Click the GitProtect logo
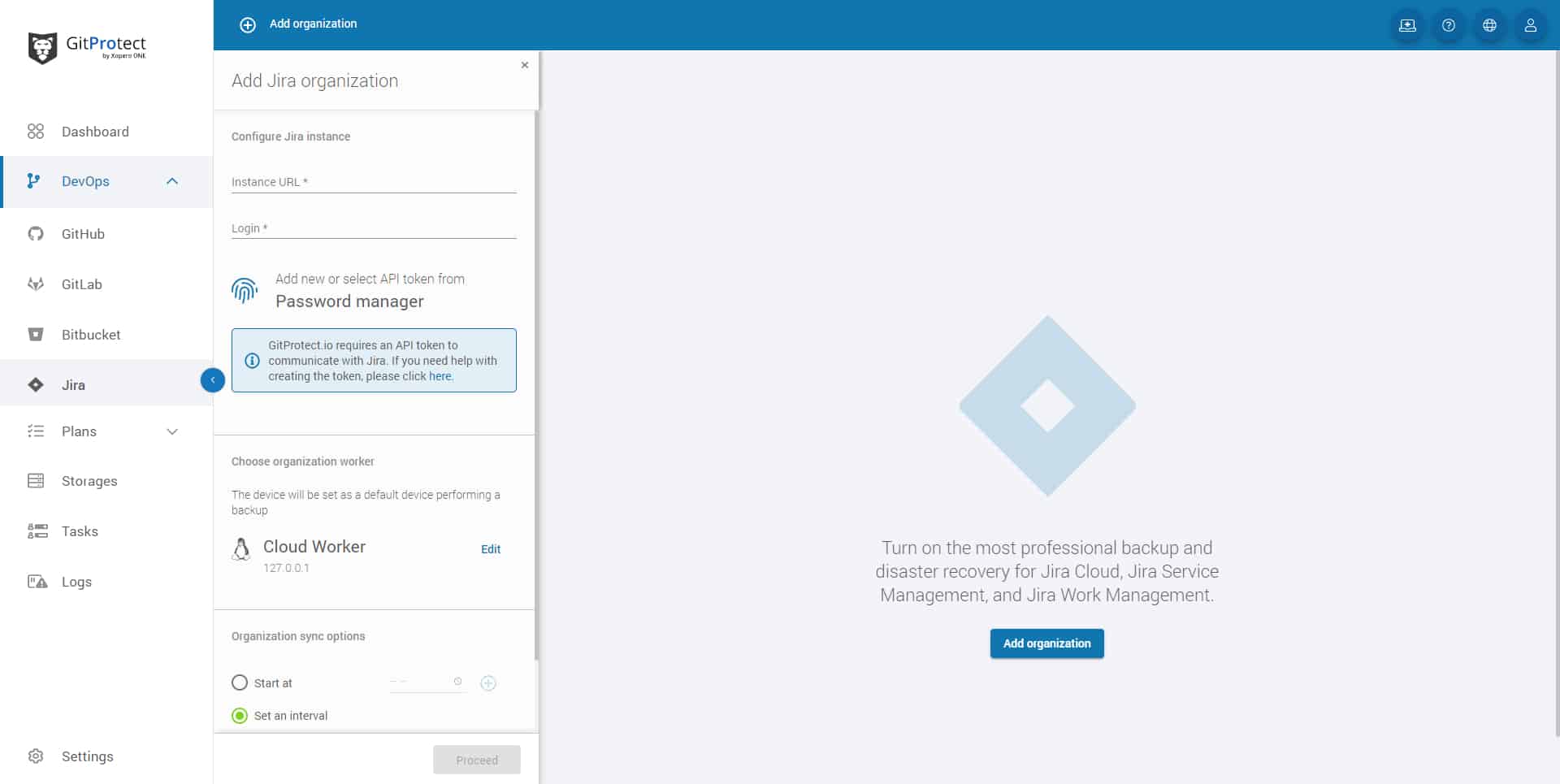This screenshot has height=784, width=1560. 87,47
